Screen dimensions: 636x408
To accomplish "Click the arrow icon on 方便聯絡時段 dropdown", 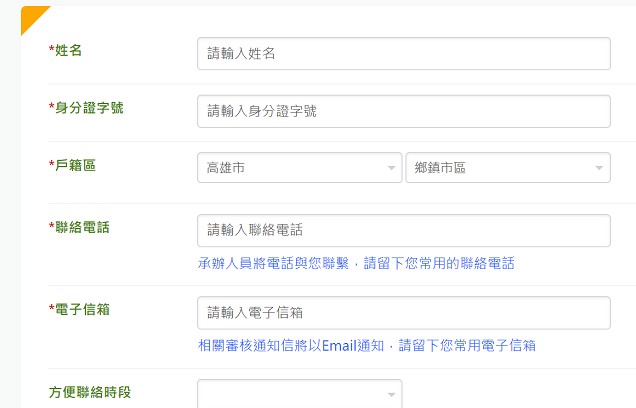I will pos(392,395).
